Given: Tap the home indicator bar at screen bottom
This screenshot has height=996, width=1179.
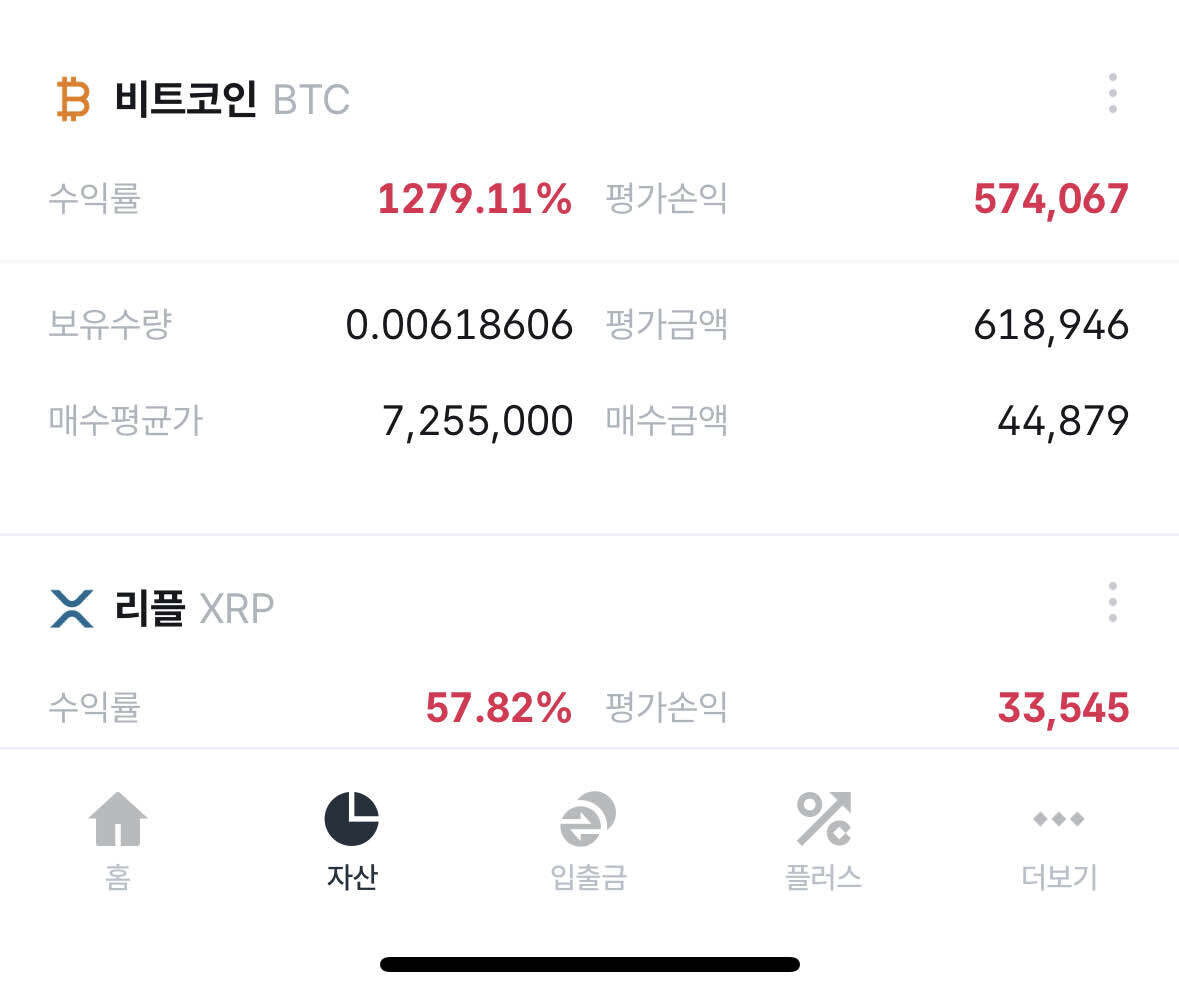Looking at the screenshot, I should click(x=589, y=963).
